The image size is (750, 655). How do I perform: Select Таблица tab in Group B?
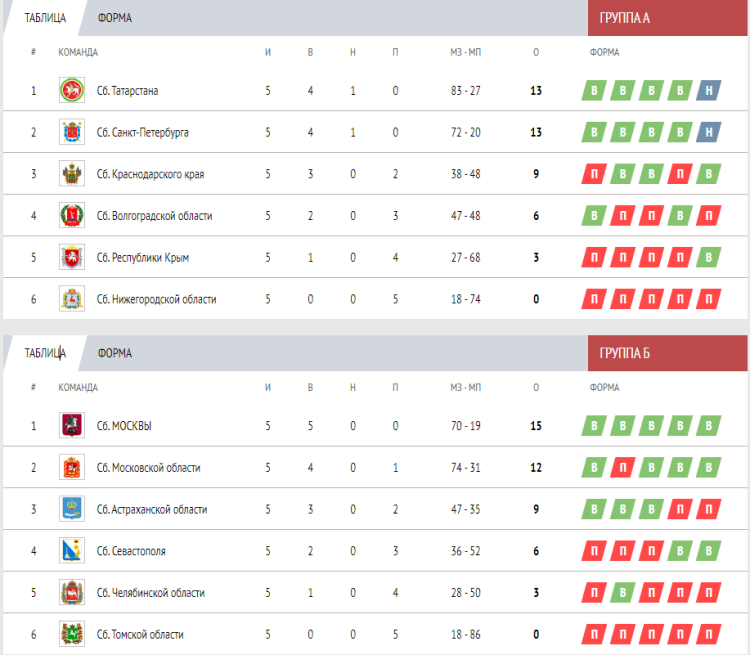click(x=45, y=353)
